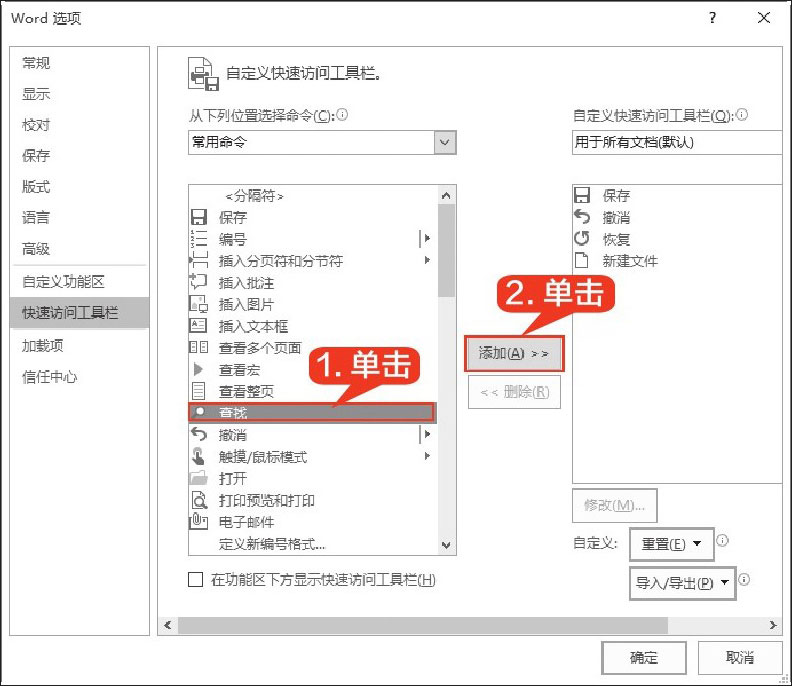Click the 修改(M)... button

pos(614,505)
